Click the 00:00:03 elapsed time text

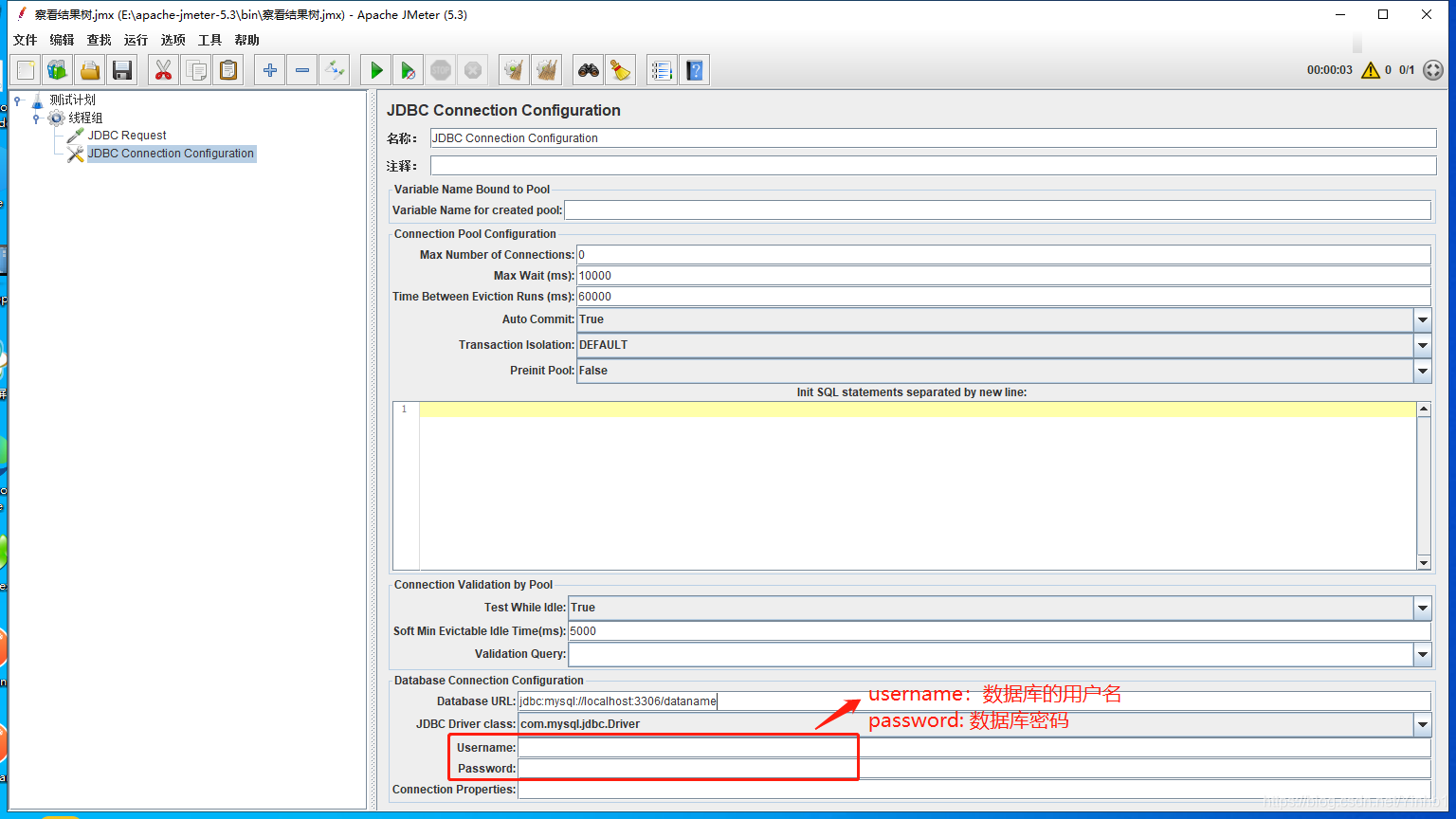click(x=1329, y=70)
